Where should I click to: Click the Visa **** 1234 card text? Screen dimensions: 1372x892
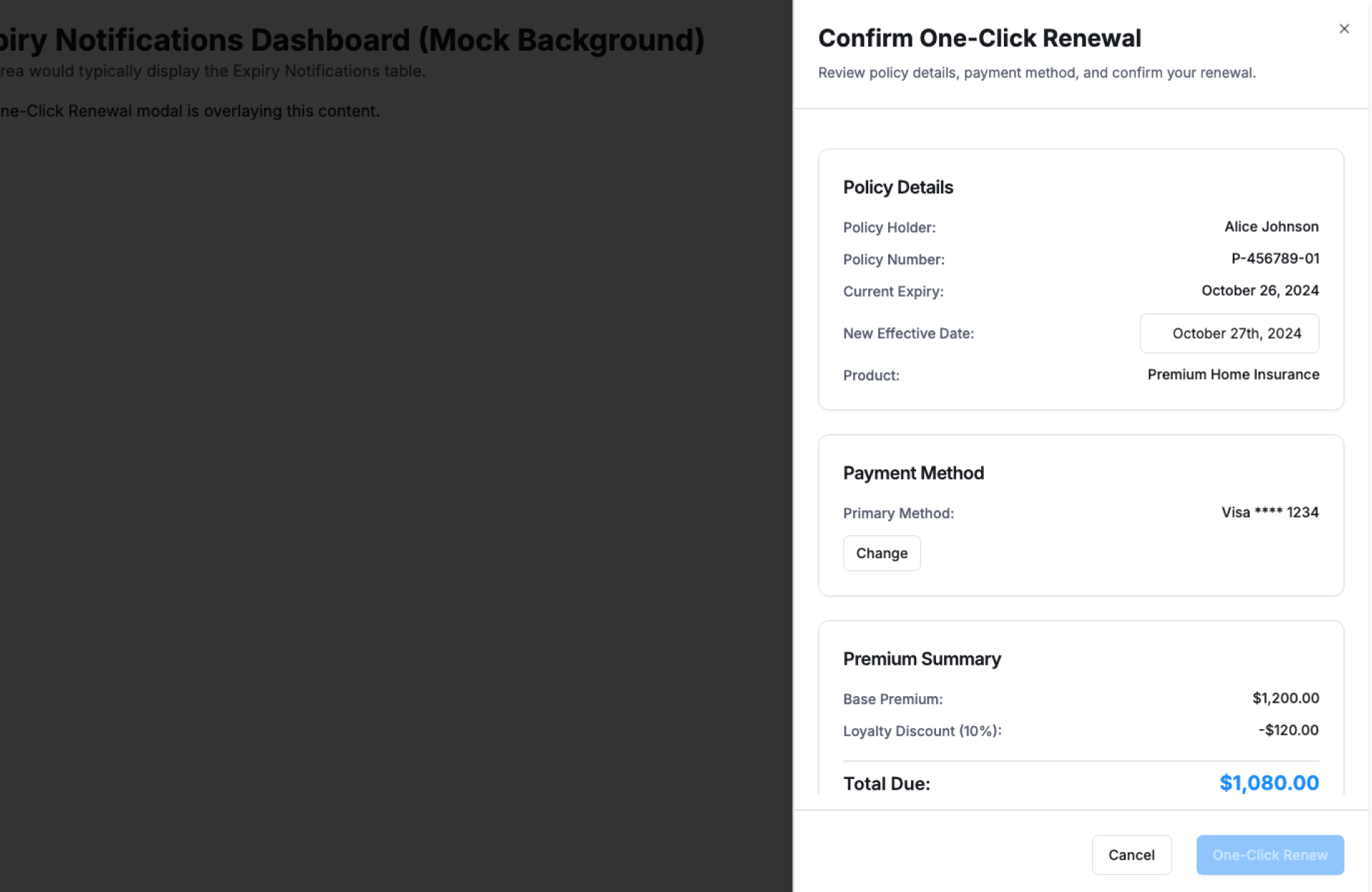[1269, 512]
